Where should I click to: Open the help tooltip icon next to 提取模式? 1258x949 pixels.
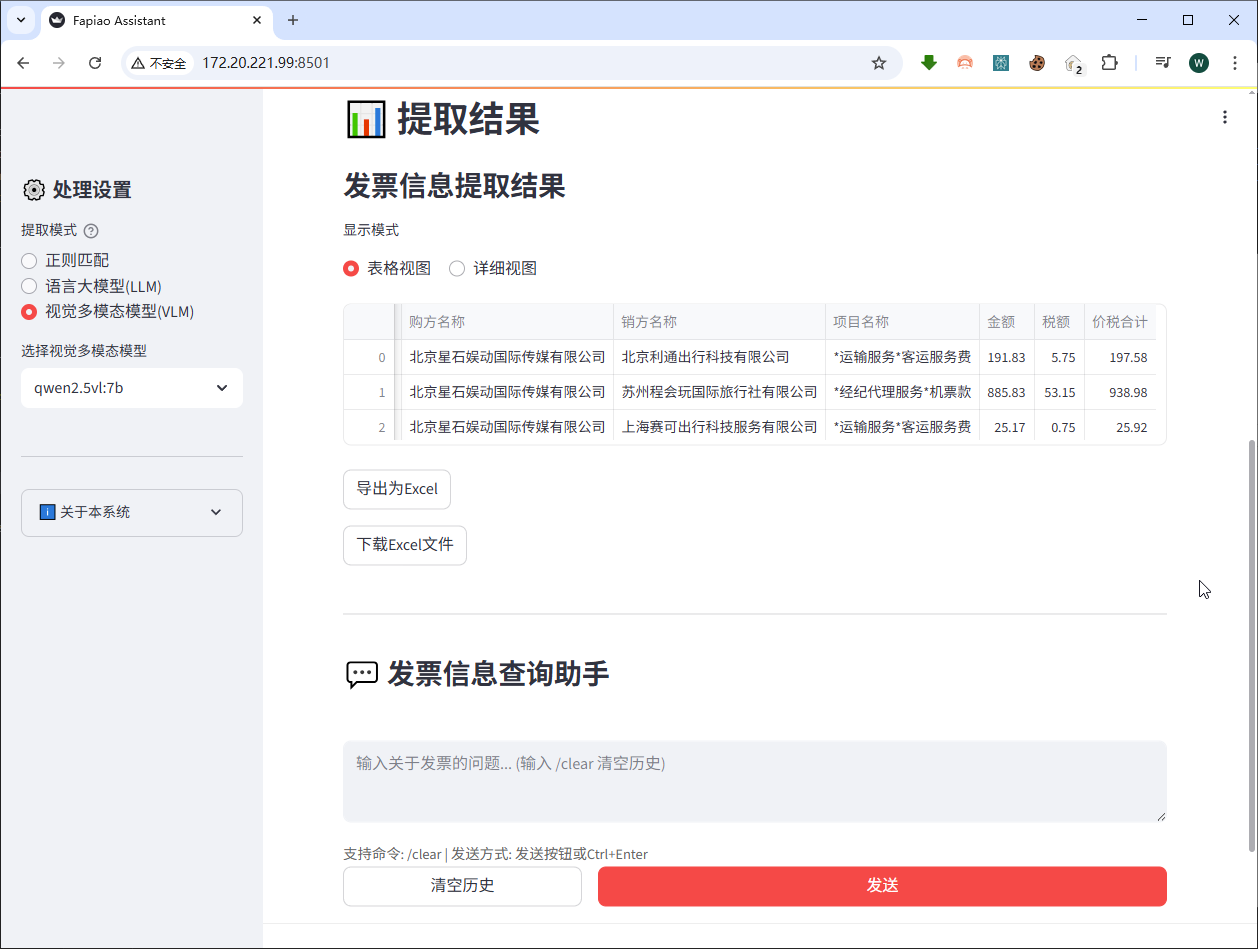pyautogui.click(x=91, y=230)
